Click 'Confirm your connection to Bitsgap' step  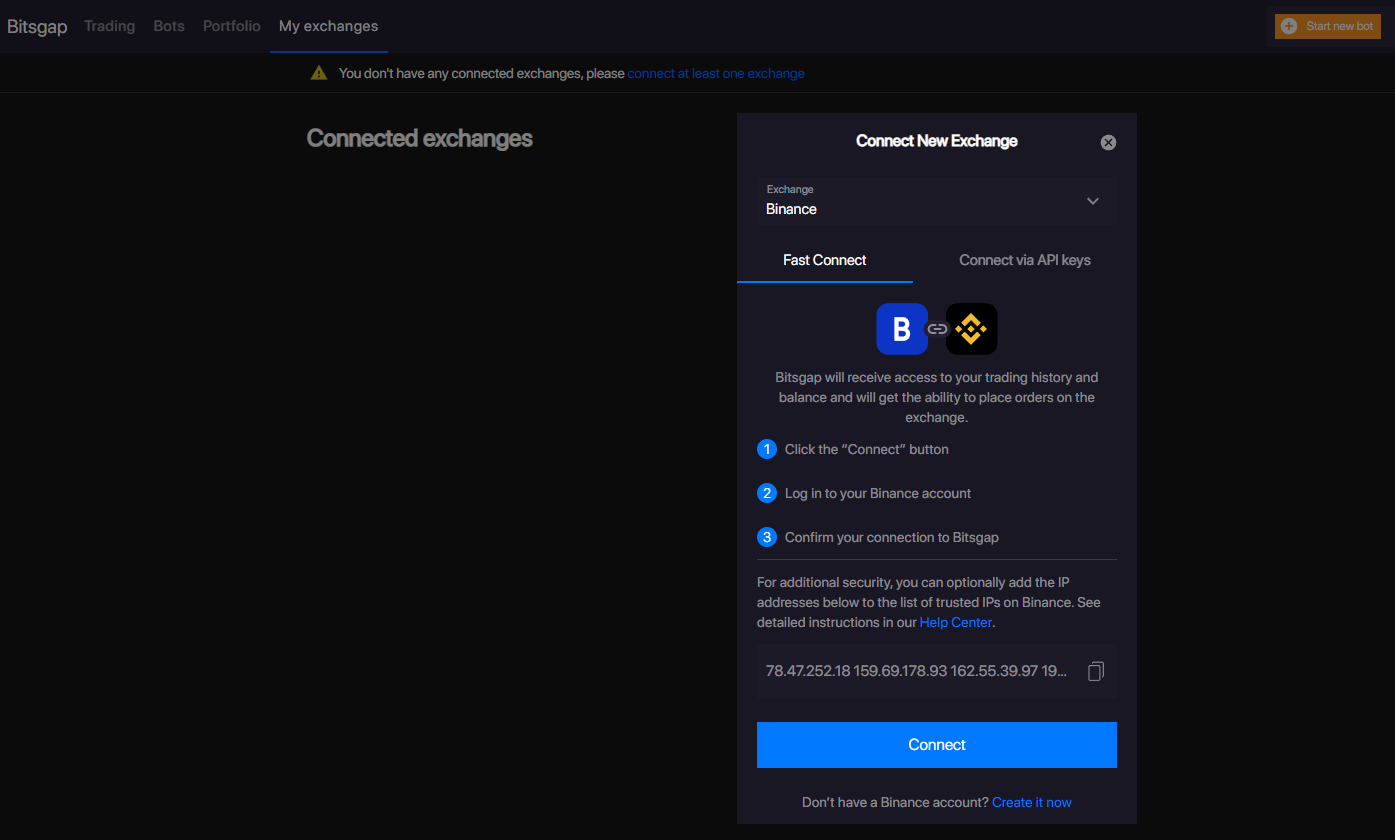pos(892,537)
